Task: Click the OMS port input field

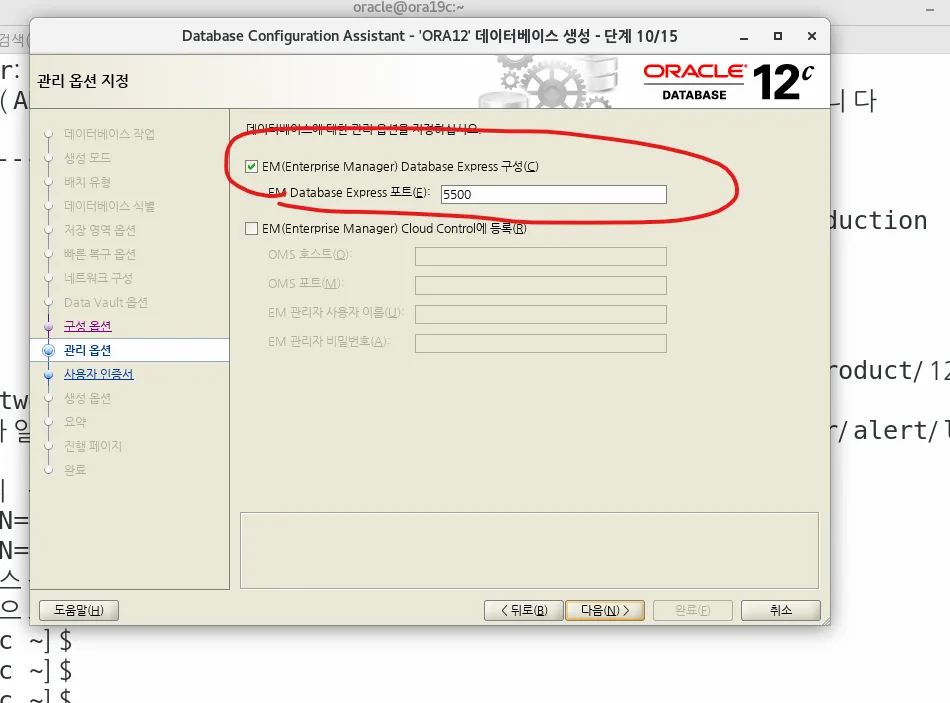Action: click(x=540, y=285)
